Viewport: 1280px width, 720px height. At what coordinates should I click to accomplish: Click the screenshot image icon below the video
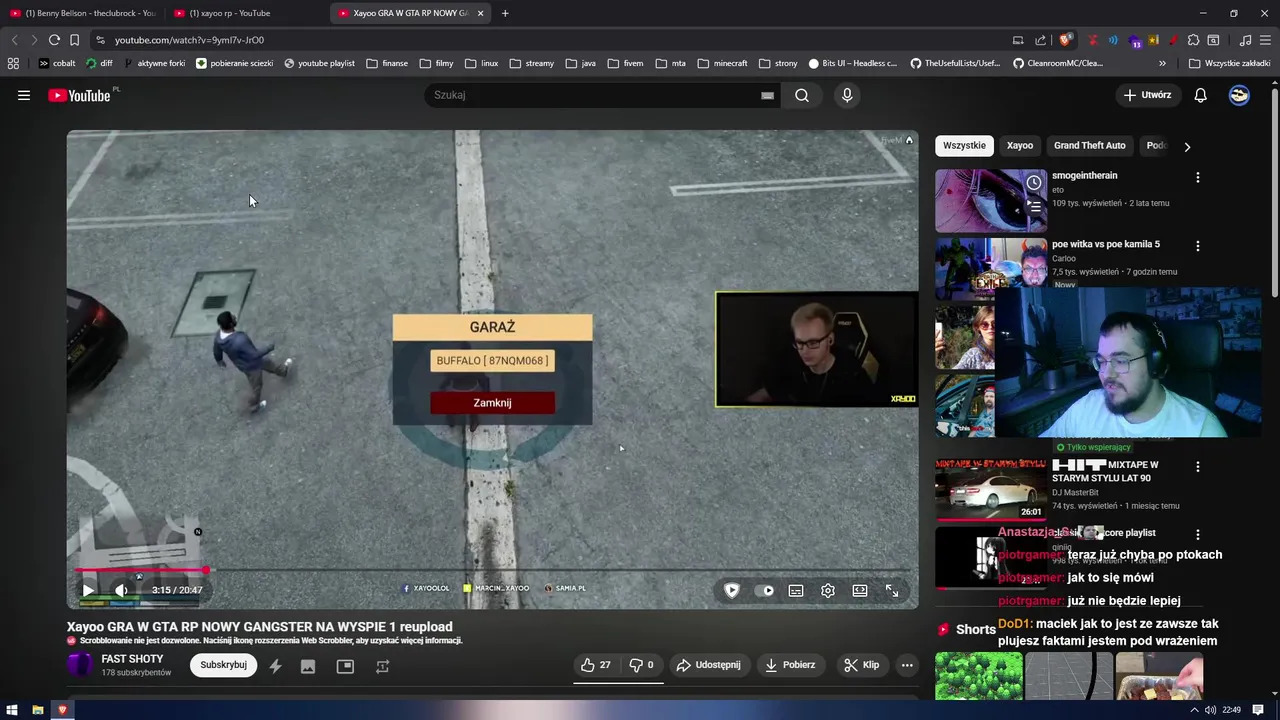click(x=308, y=666)
